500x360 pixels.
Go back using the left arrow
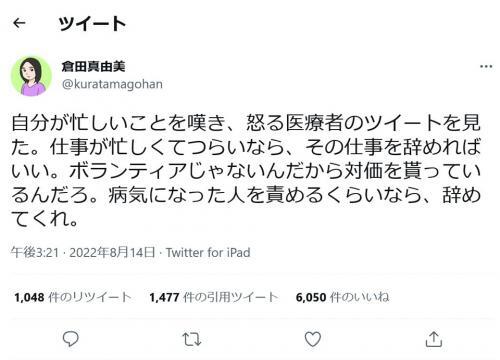tap(19, 23)
